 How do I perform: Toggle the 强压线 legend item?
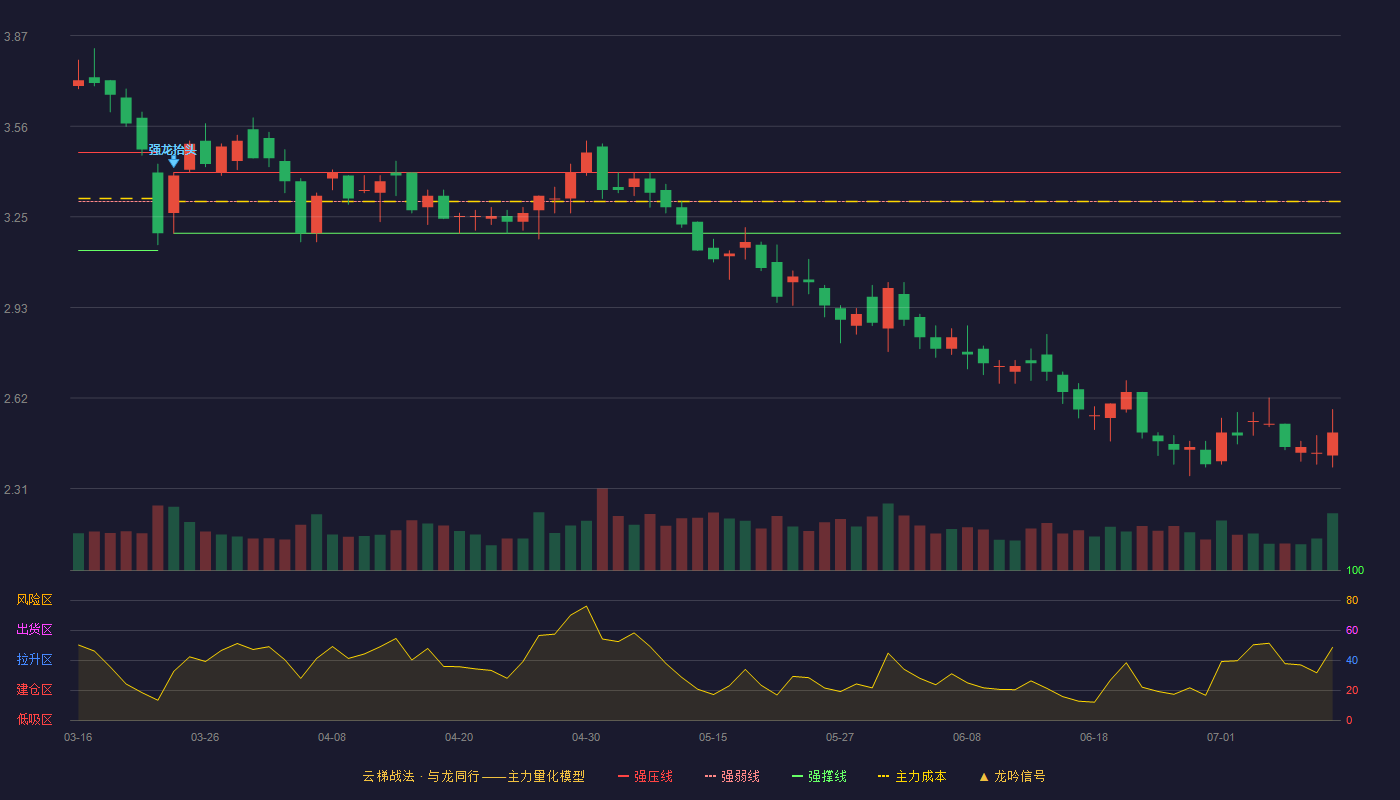point(645,776)
